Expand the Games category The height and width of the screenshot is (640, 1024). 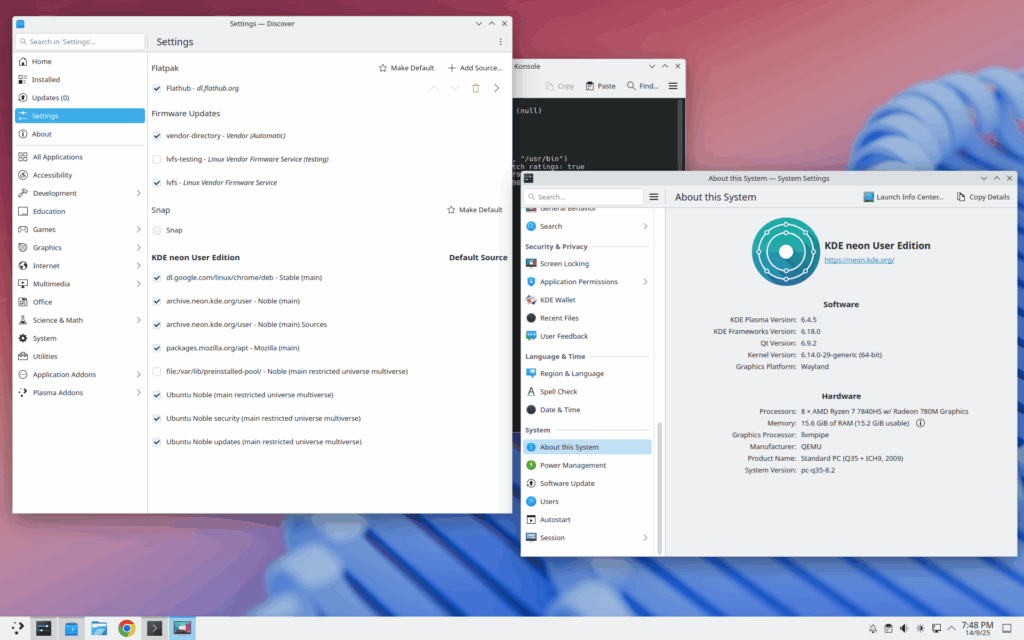(x=138, y=230)
